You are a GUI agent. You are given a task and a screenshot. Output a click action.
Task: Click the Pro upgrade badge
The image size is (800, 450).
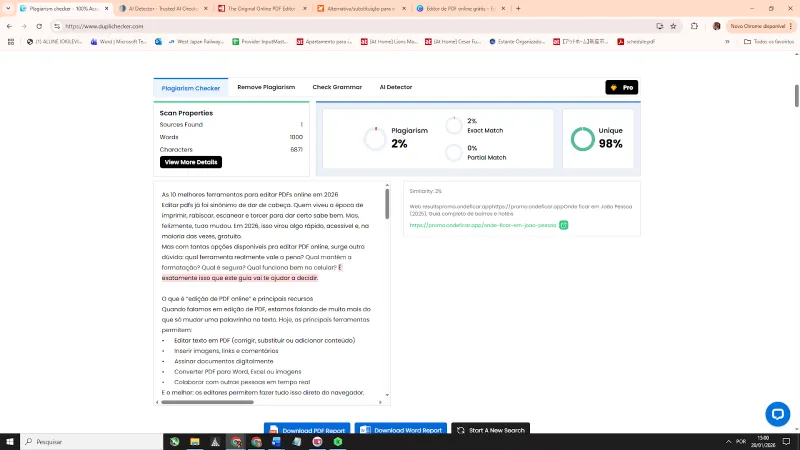coord(621,88)
